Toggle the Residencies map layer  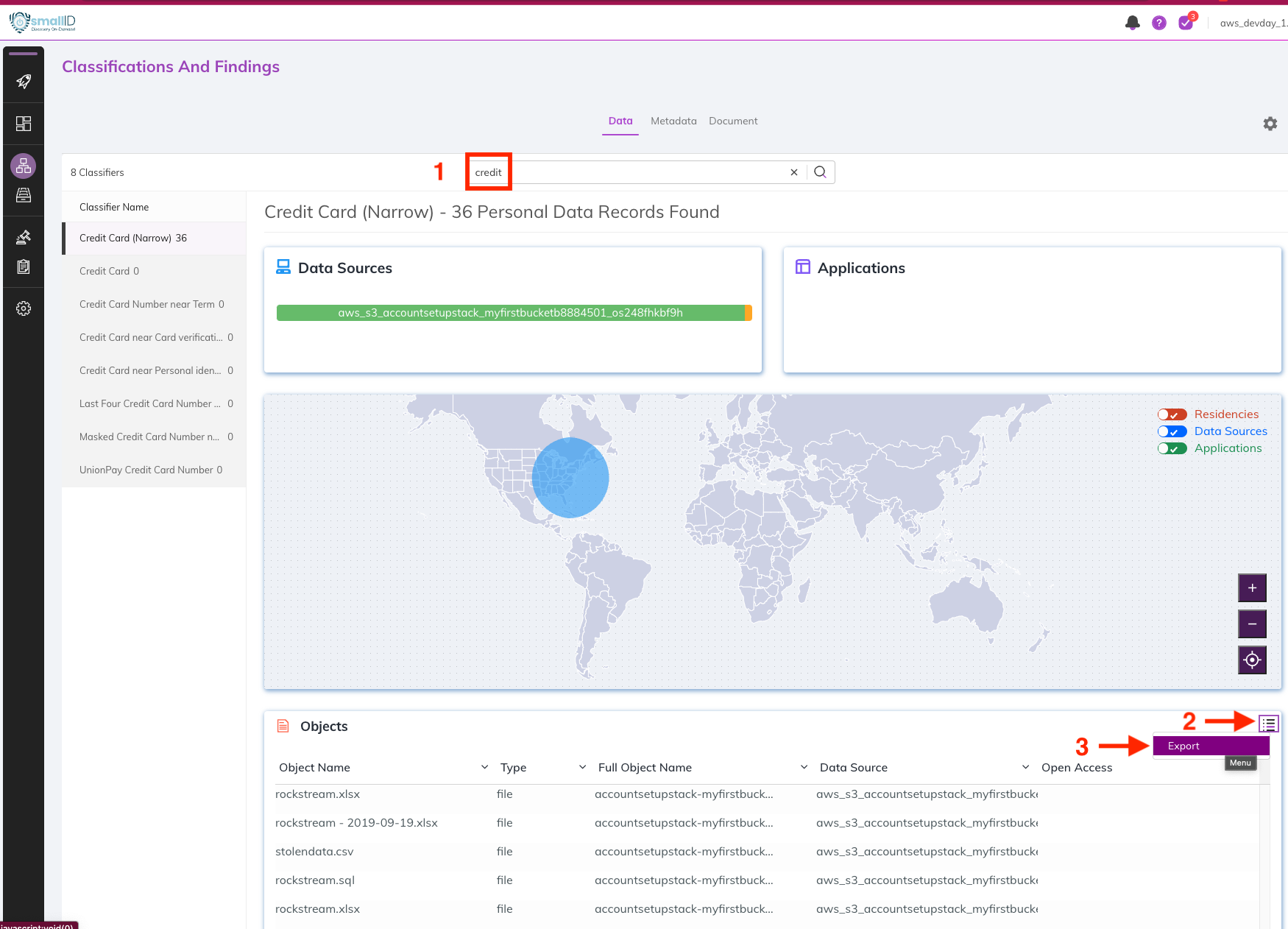[x=1172, y=414]
